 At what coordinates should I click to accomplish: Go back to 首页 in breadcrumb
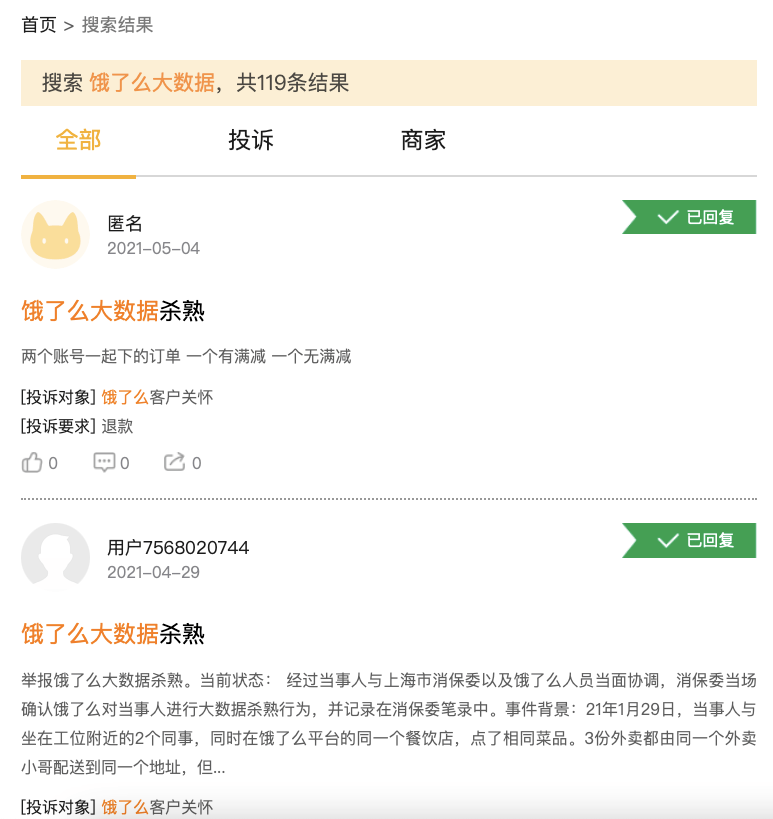coord(39,25)
